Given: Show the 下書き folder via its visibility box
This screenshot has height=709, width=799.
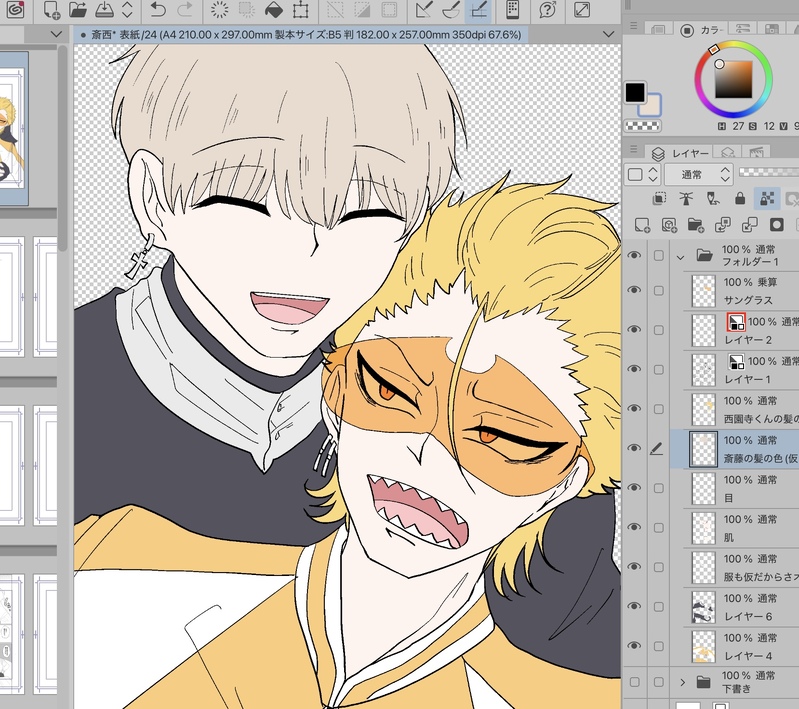Looking at the screenshot, I should pos(634,682).
